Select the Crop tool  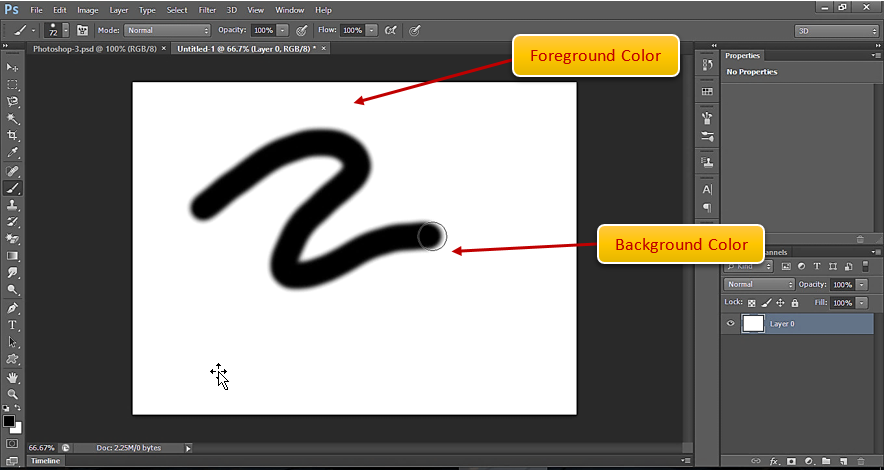(x=13, y=135)
